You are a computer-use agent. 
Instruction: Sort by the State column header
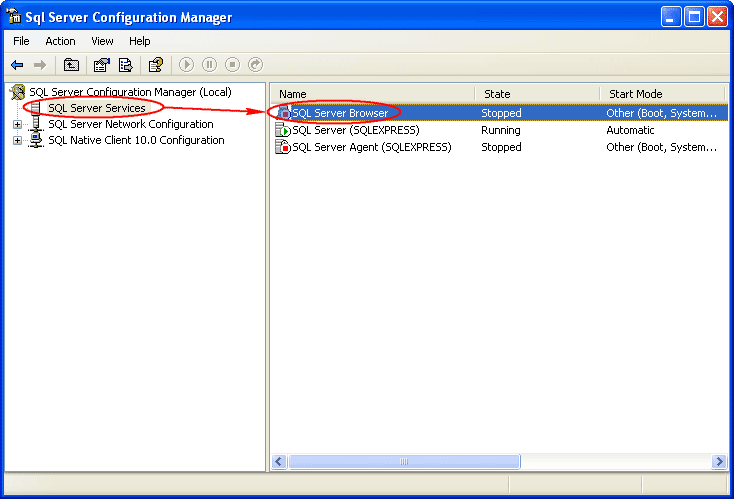(497, 94)
